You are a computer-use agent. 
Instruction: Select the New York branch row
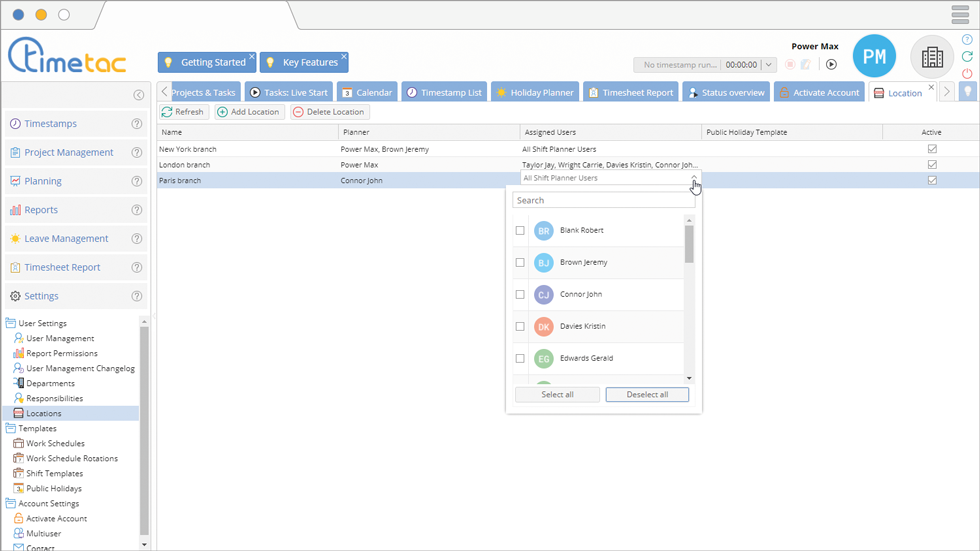click(568, 149)
